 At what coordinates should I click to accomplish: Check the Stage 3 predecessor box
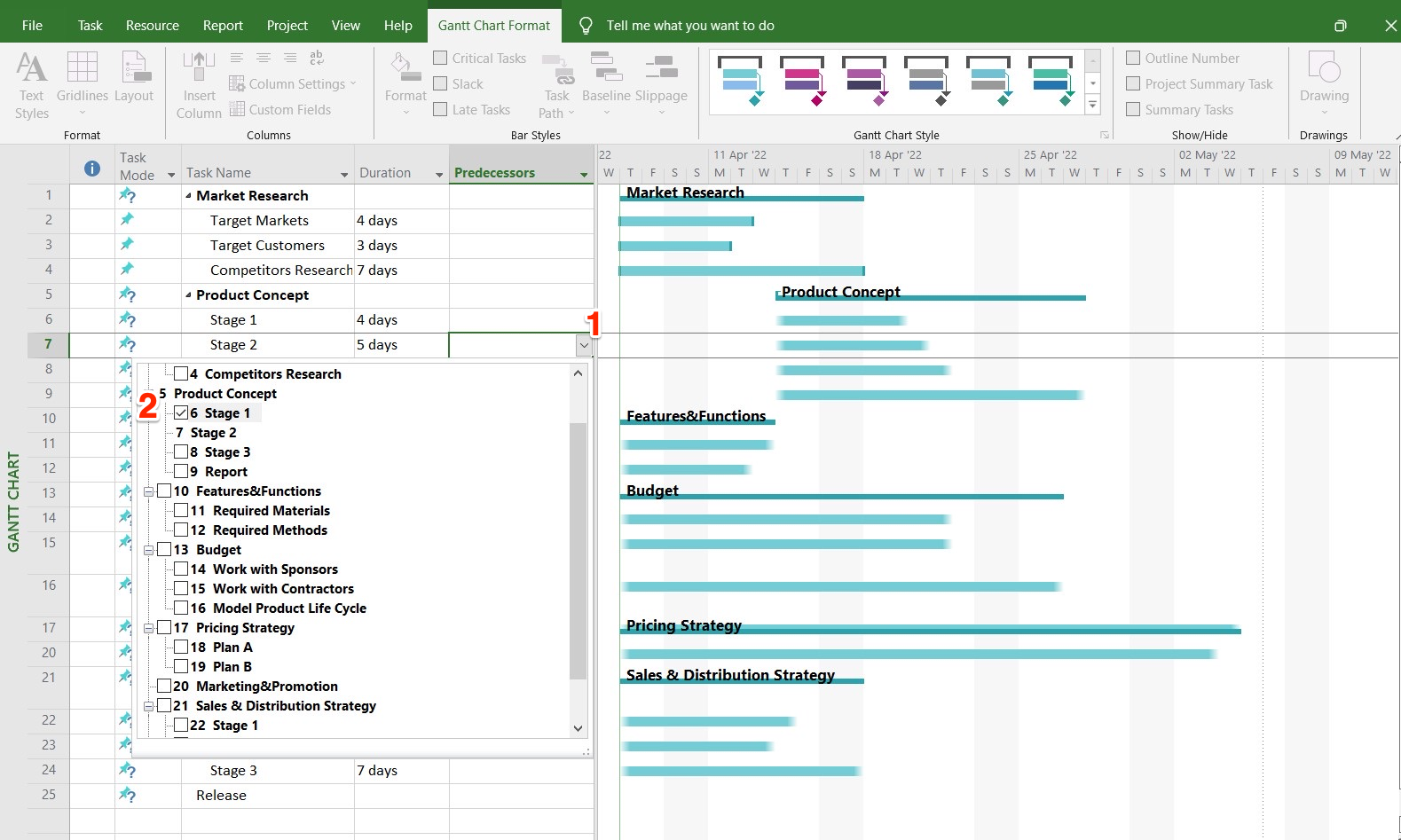[x=181, y=452]
